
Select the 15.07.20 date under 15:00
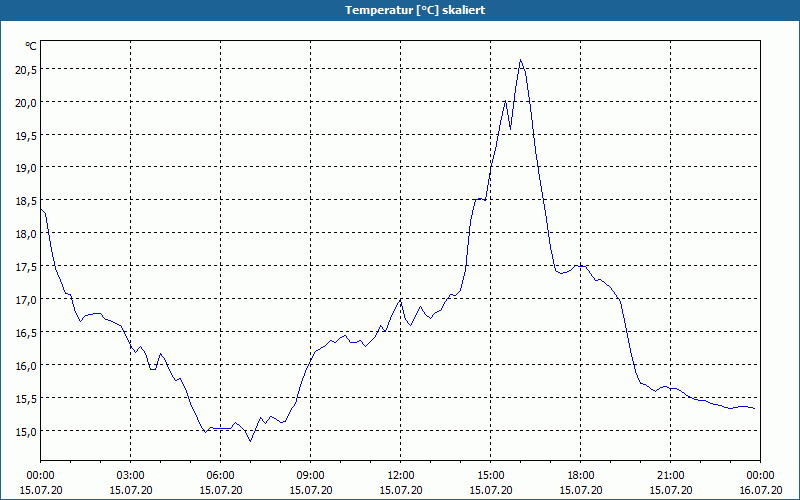point(491,490)
